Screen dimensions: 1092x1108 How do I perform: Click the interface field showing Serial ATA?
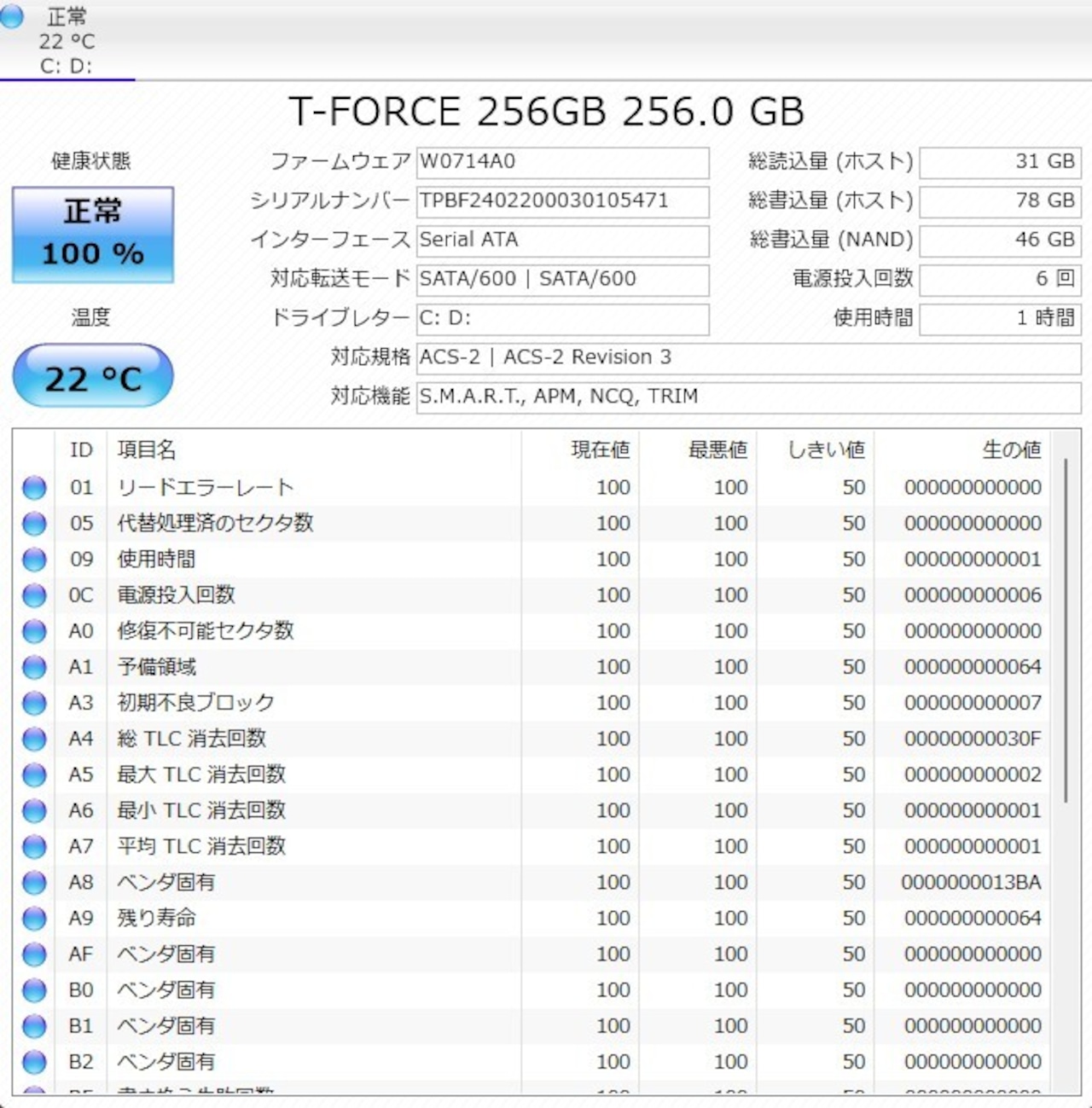pyautogui.click(x=563, y=241)
